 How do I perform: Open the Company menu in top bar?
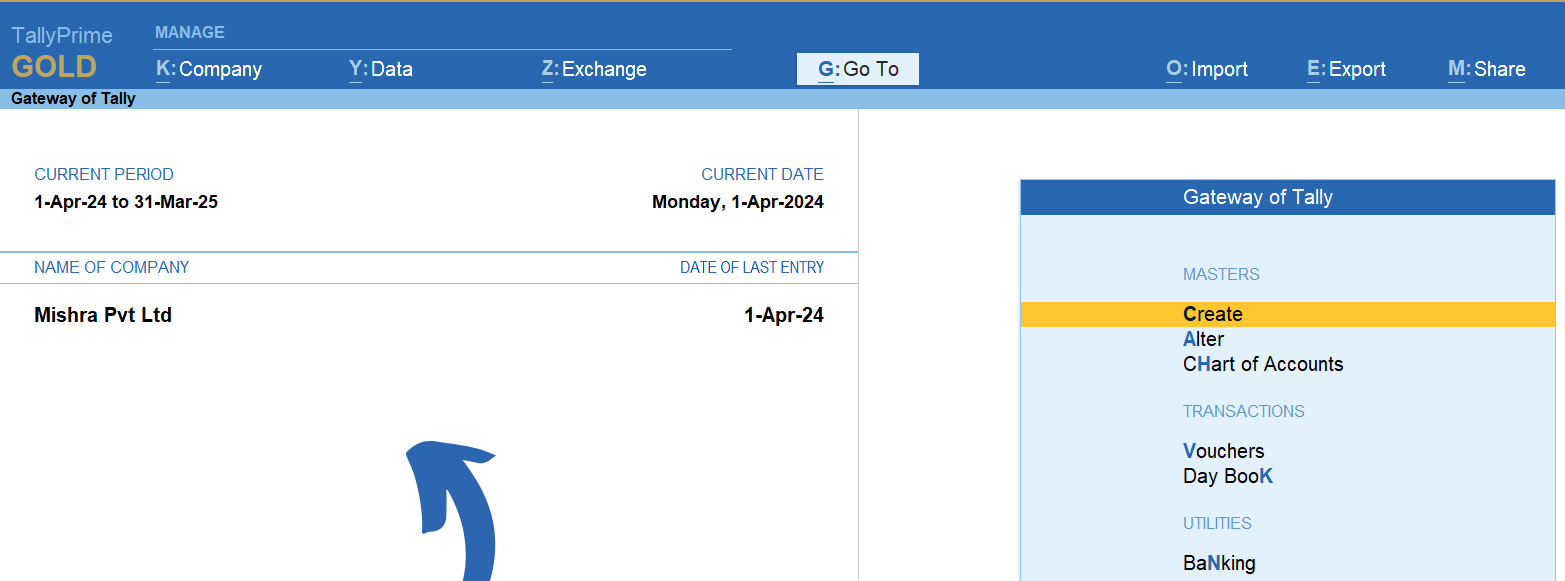[x=209, y=69]
